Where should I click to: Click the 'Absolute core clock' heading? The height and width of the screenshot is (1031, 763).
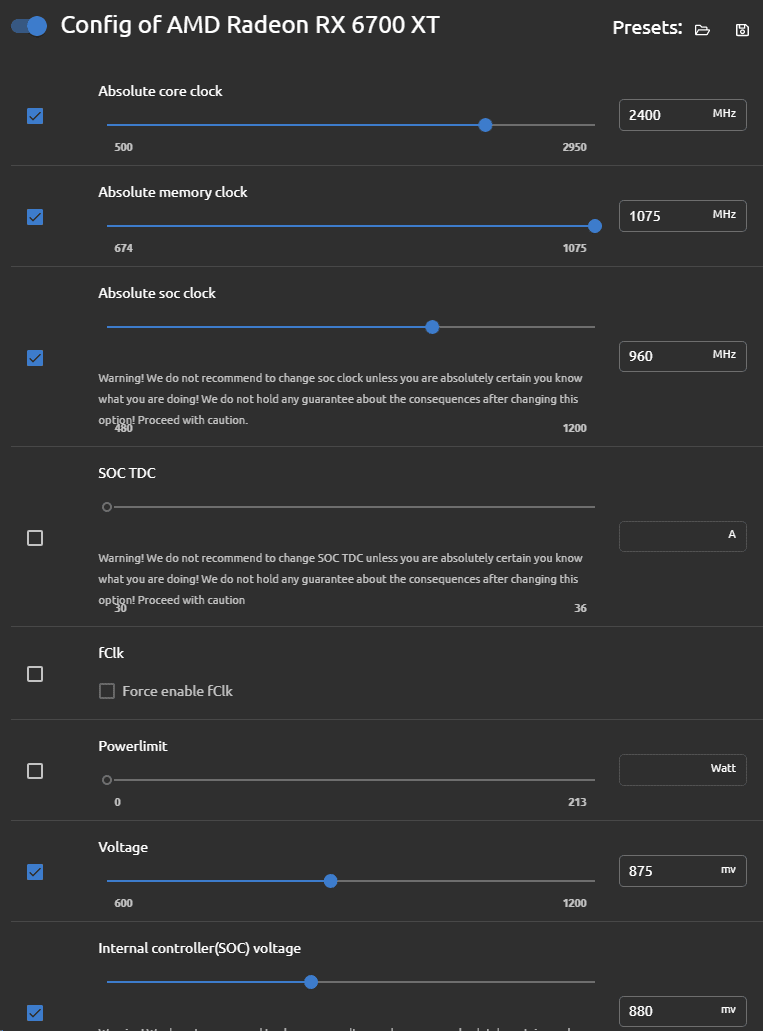160,91
